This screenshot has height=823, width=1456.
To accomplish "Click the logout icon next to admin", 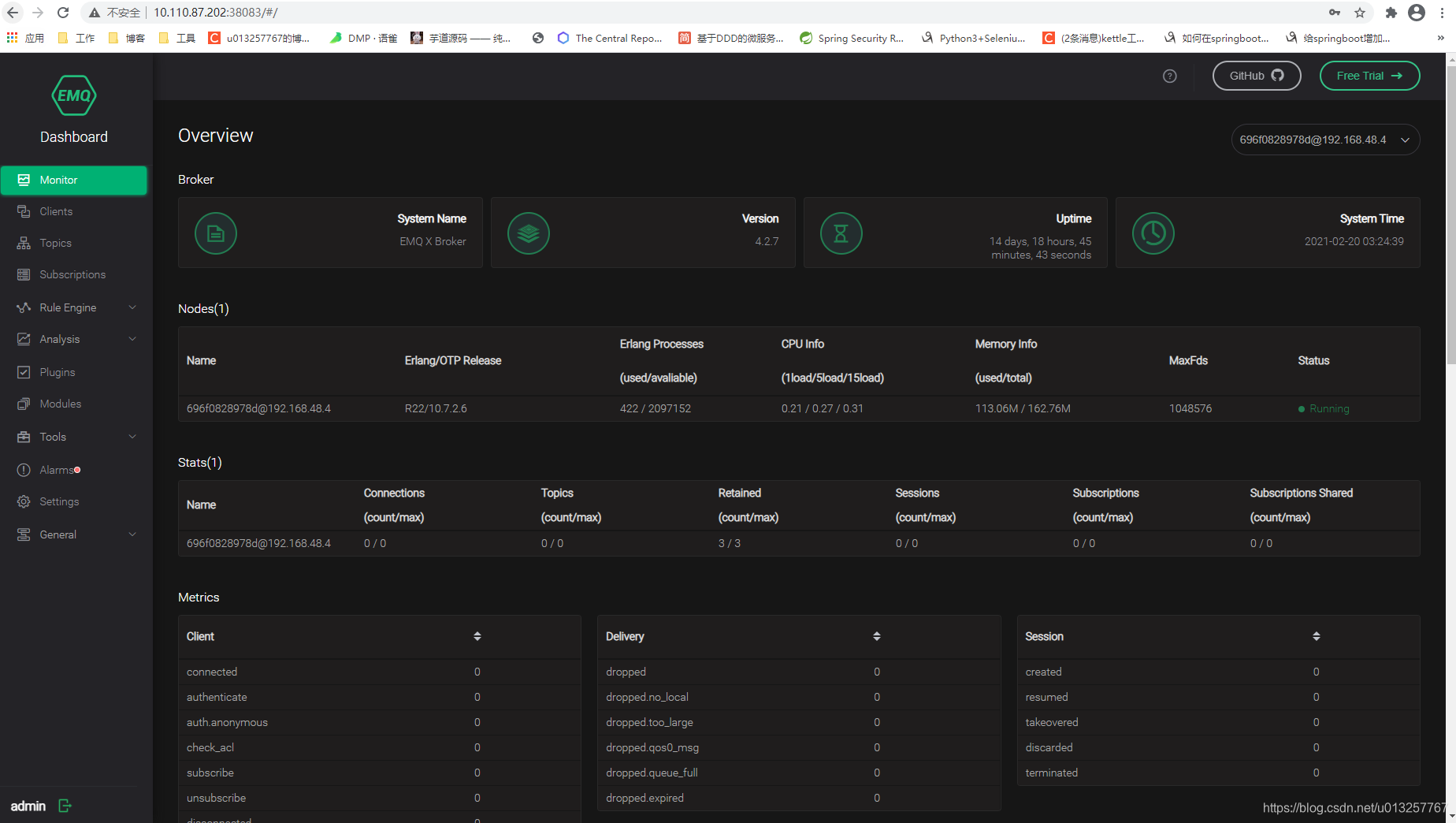I will coord(65,806).
